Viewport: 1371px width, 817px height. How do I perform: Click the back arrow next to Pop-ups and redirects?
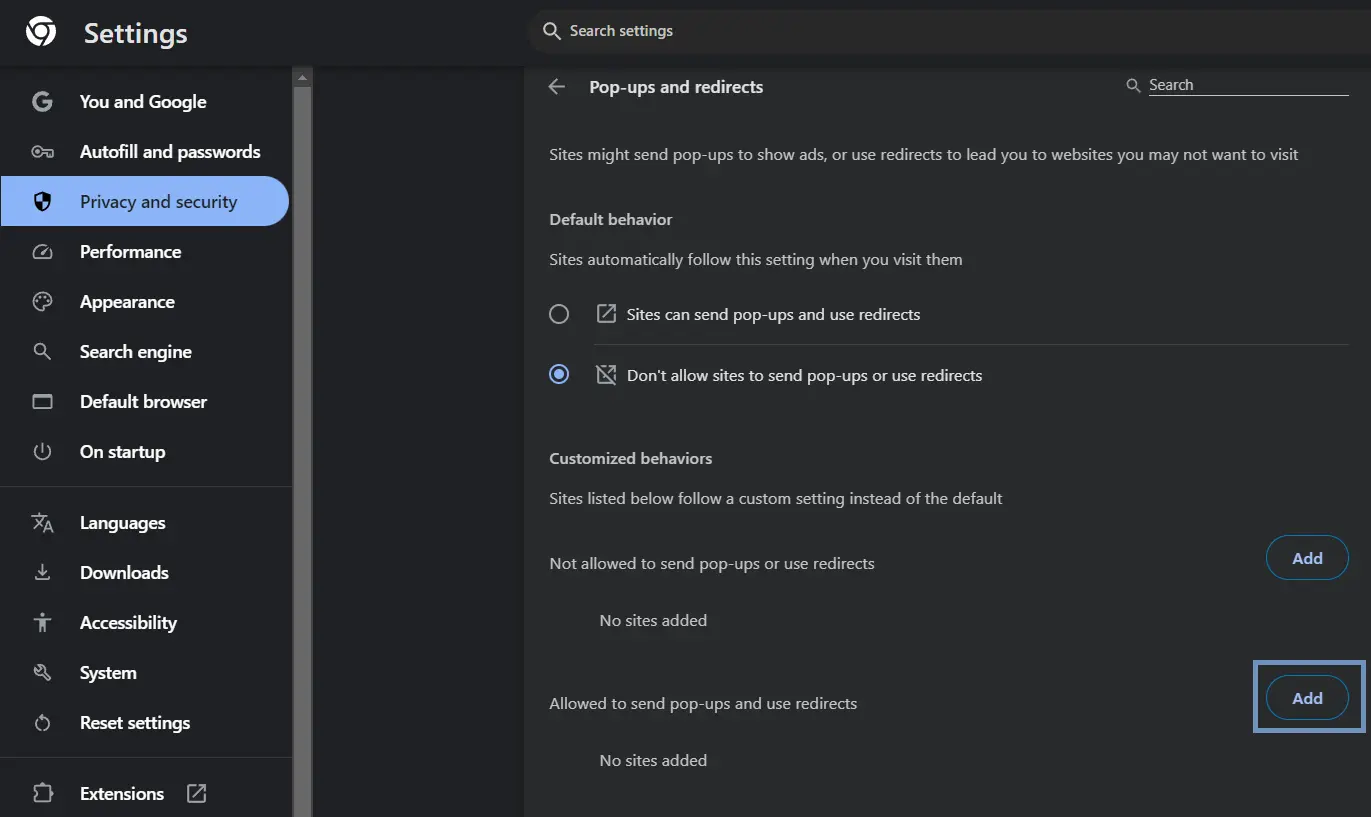(x=557, y=87)
